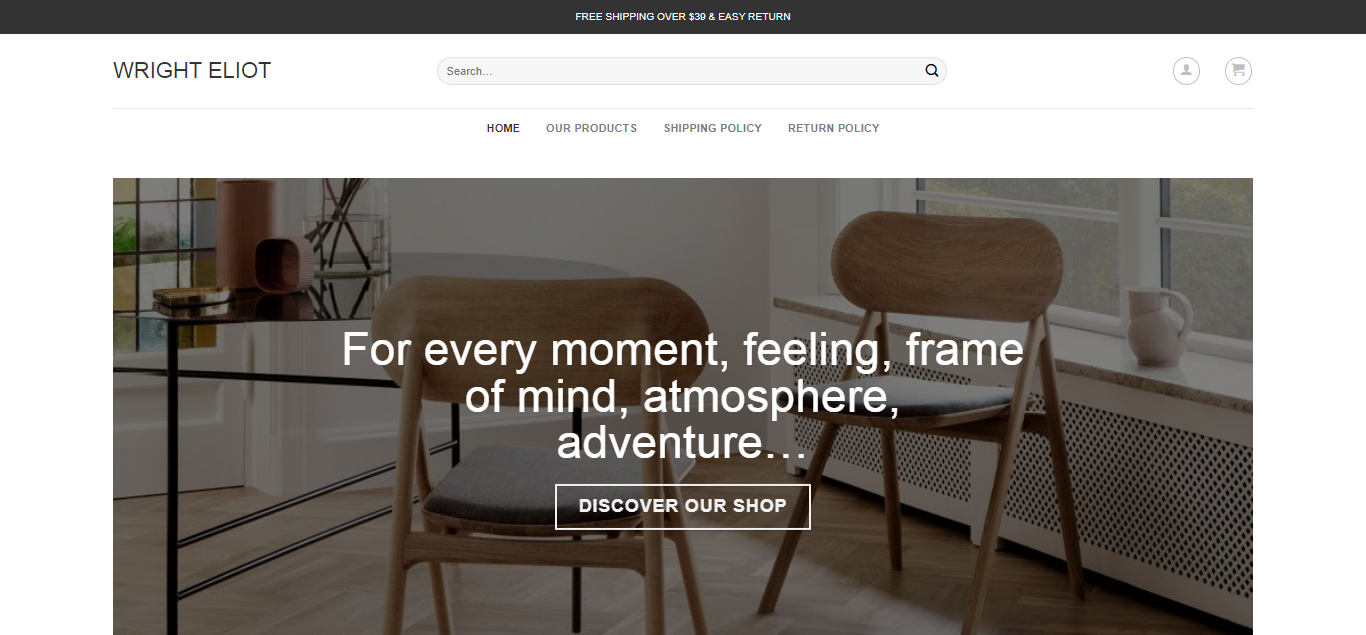Viewport: 1366px width, 635px height.
Task: Open the RETURN POLICY page
Action: point(833,128)
